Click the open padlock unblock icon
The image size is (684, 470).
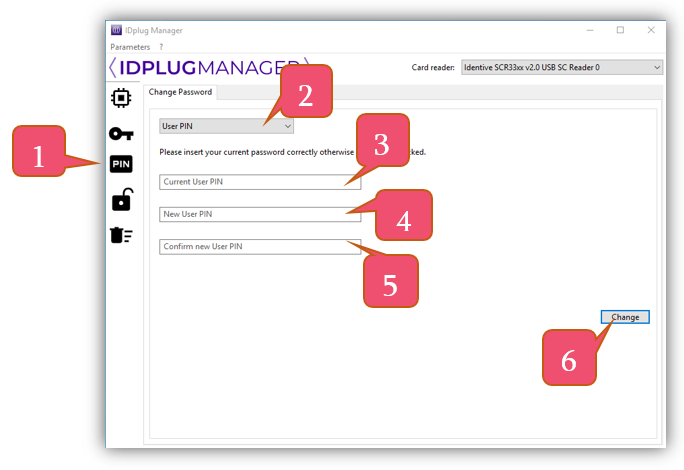tap(121, 200)
